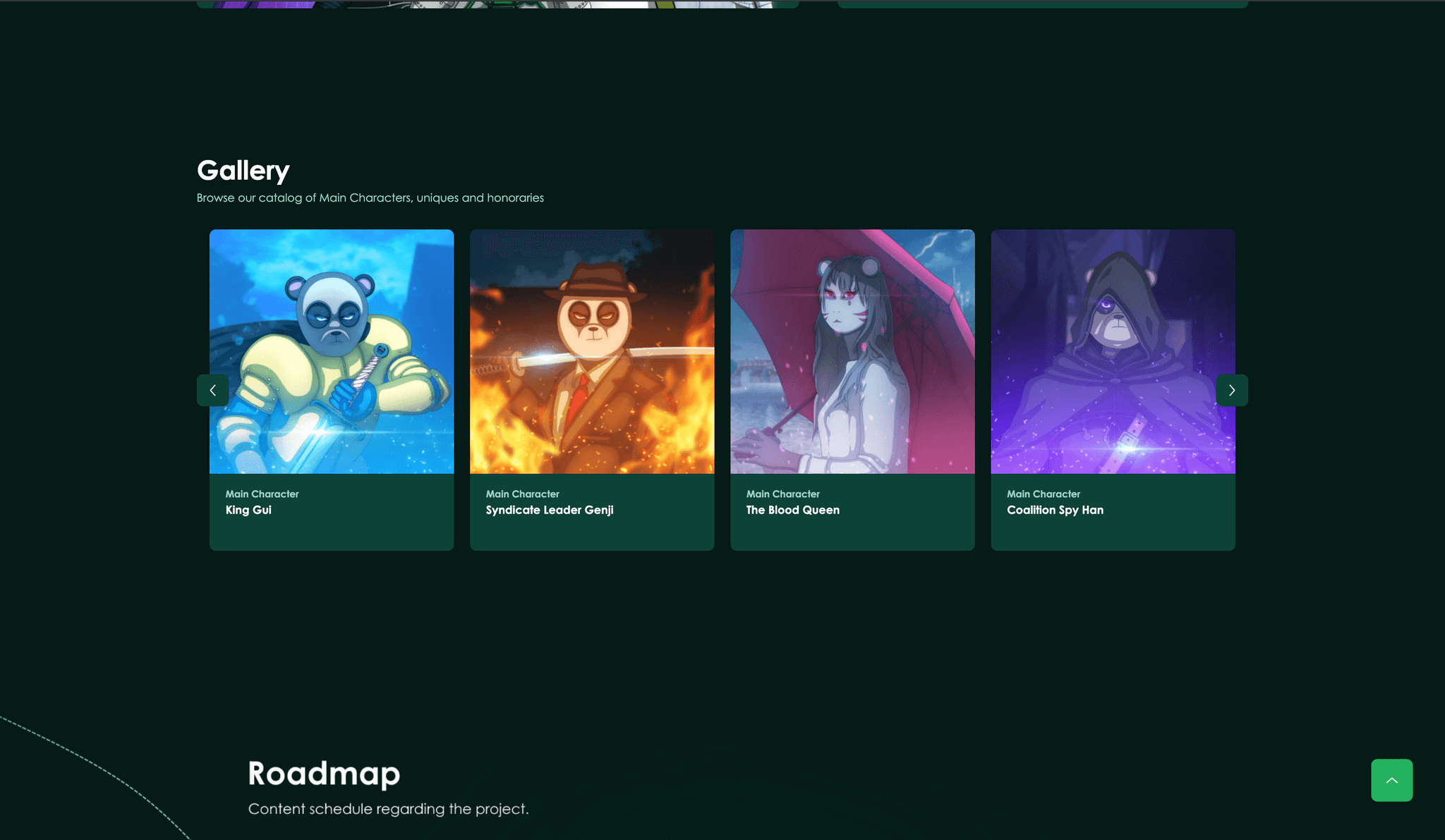This screenshot has width=1445, height=840.
Task: Click the Gallery section heading
Action: 243,171
